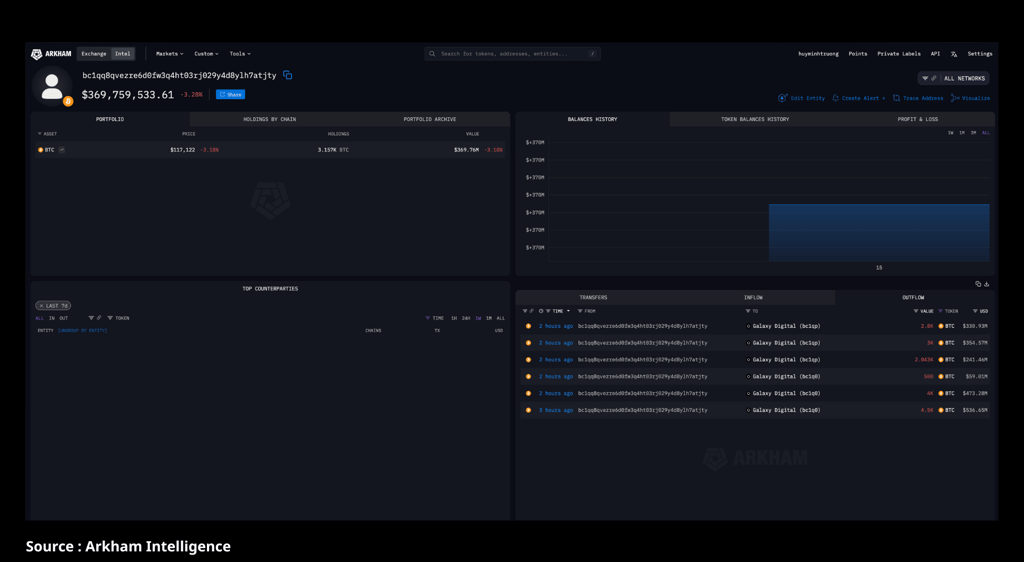Select ALL direction in counterparties
This screenshot has height=562, width=1024.
(x=39, y=318)
